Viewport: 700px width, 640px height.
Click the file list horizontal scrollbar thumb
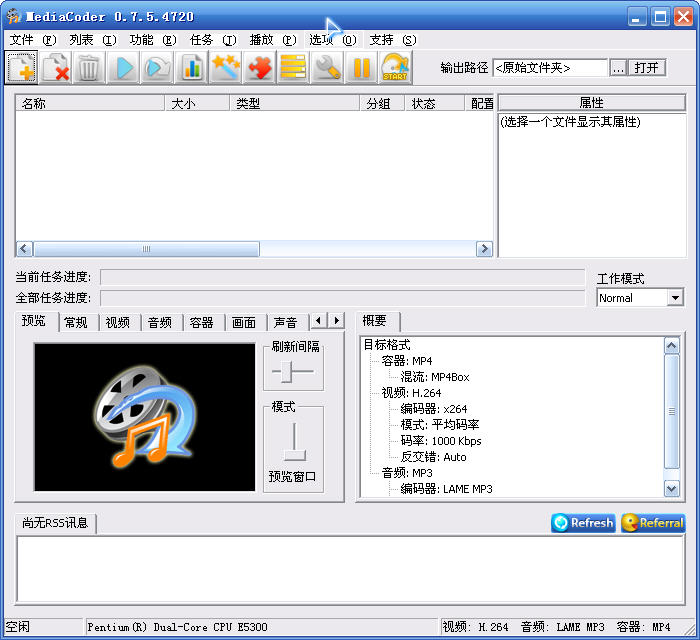pos(146,249)
